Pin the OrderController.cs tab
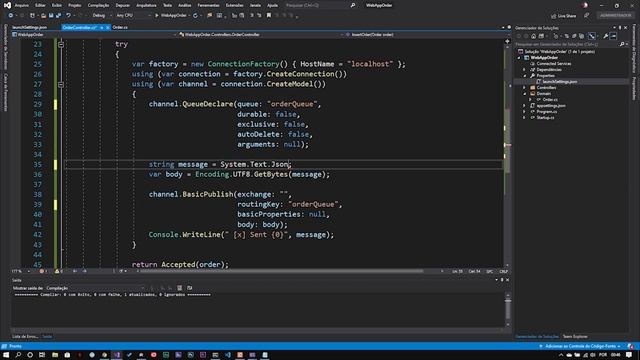 tap(102, 27)
